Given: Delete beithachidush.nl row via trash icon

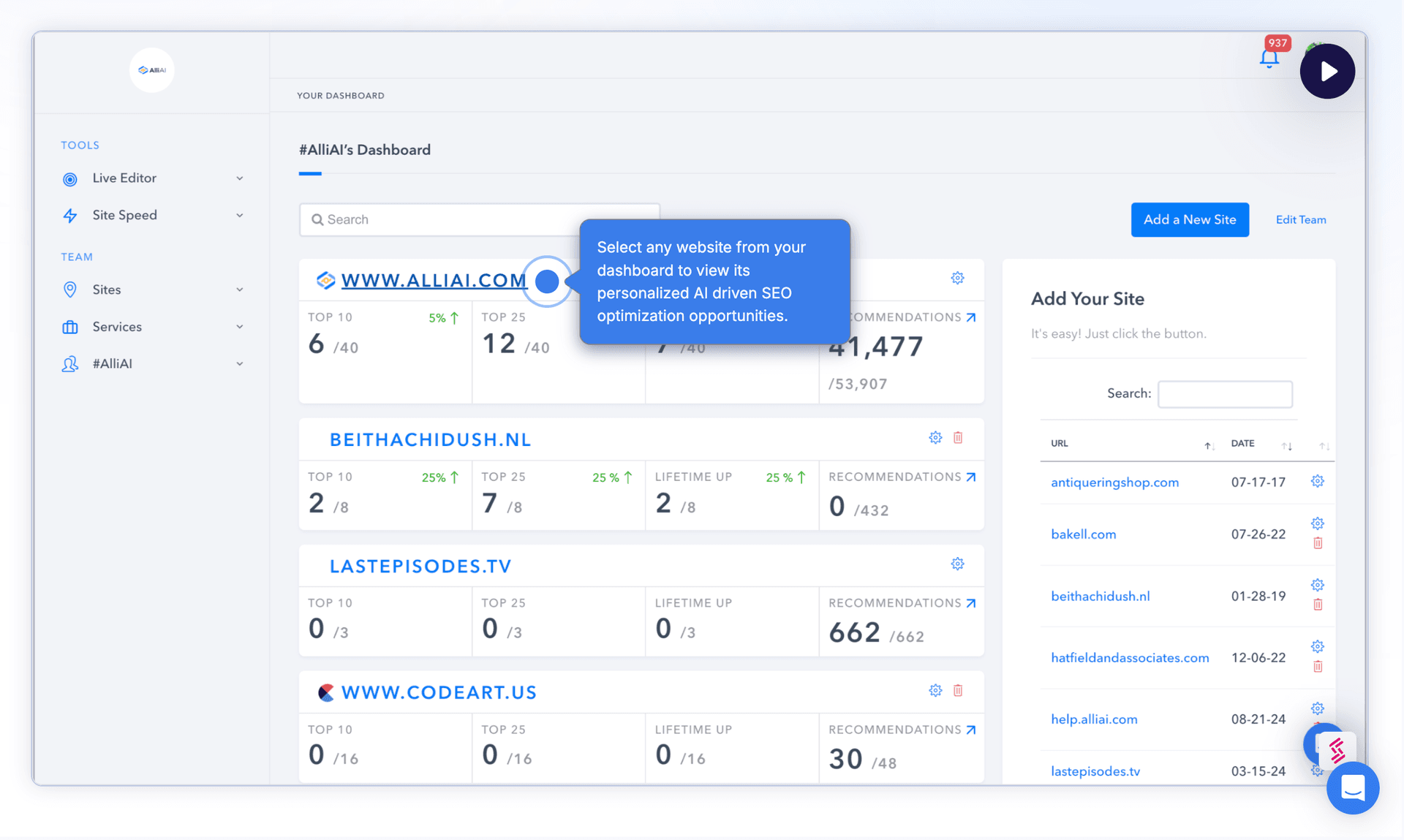Looking at the screenshot, I should [1318, 605].
